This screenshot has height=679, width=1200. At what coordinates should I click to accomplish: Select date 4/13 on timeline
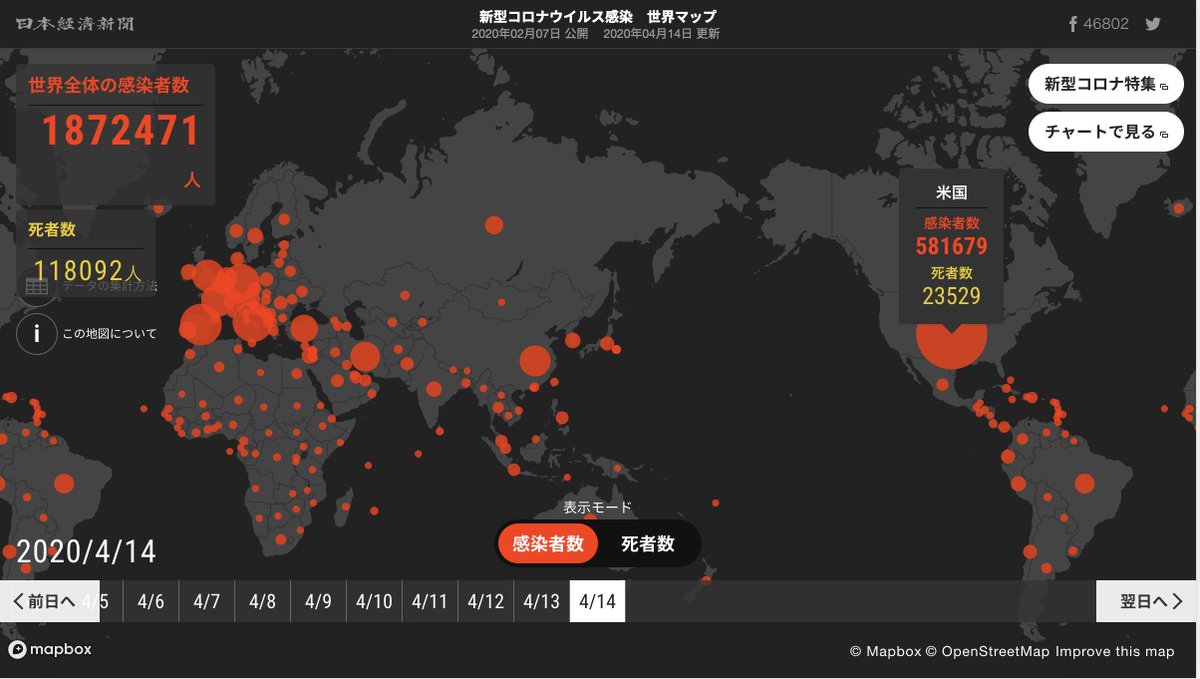coord(542,601)
